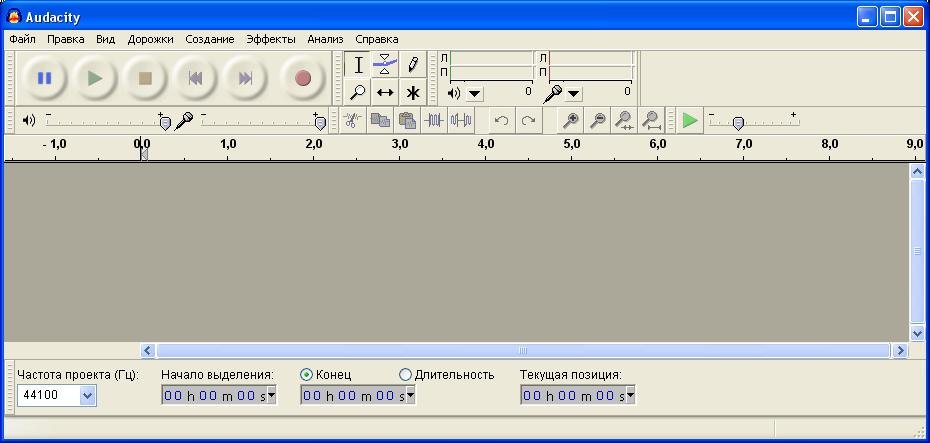
Task: Open the project rate 44100 dropdown
Action: click(88, 396)
